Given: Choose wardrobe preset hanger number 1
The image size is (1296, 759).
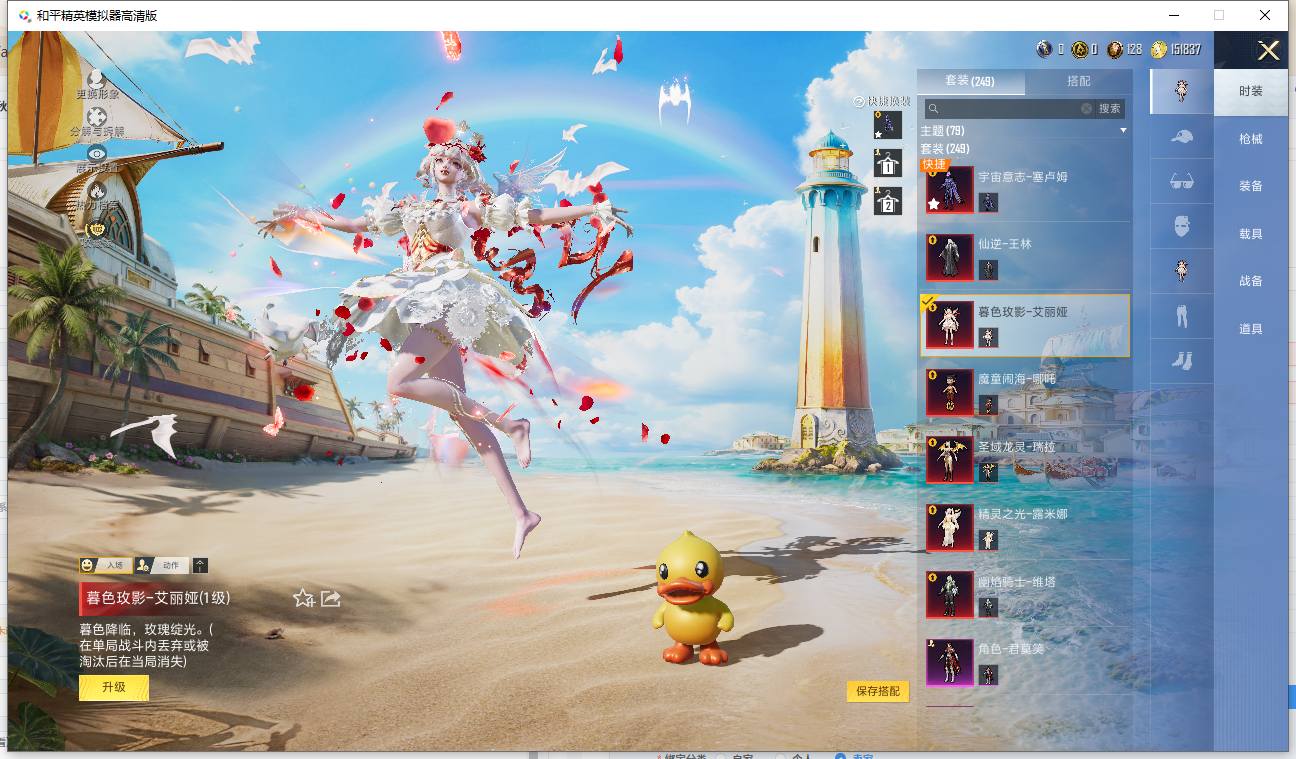Looking at the screenshot, I should [887, 163].
